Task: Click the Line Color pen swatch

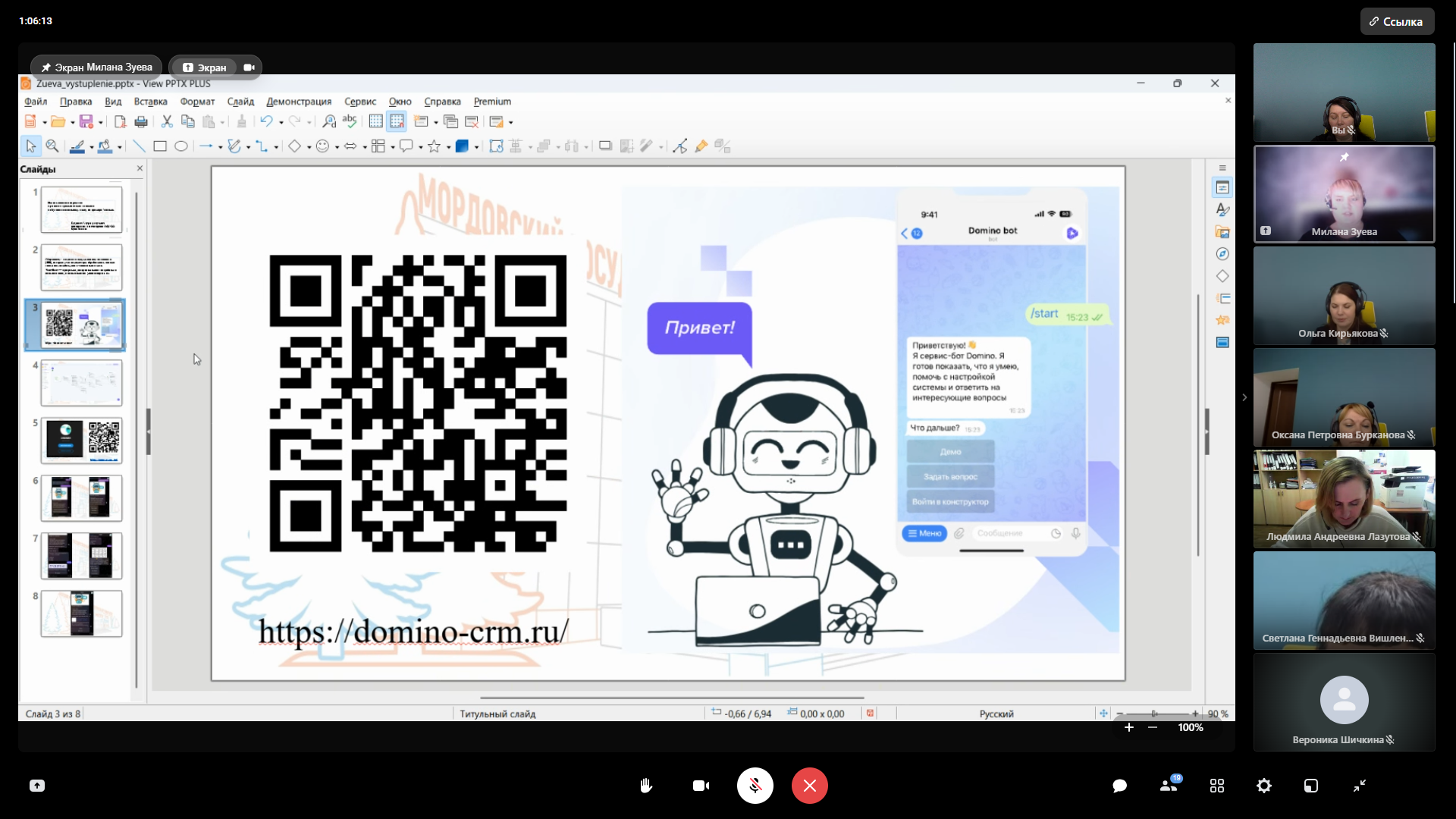Action: pyautogui.click(x=77, y=146)
